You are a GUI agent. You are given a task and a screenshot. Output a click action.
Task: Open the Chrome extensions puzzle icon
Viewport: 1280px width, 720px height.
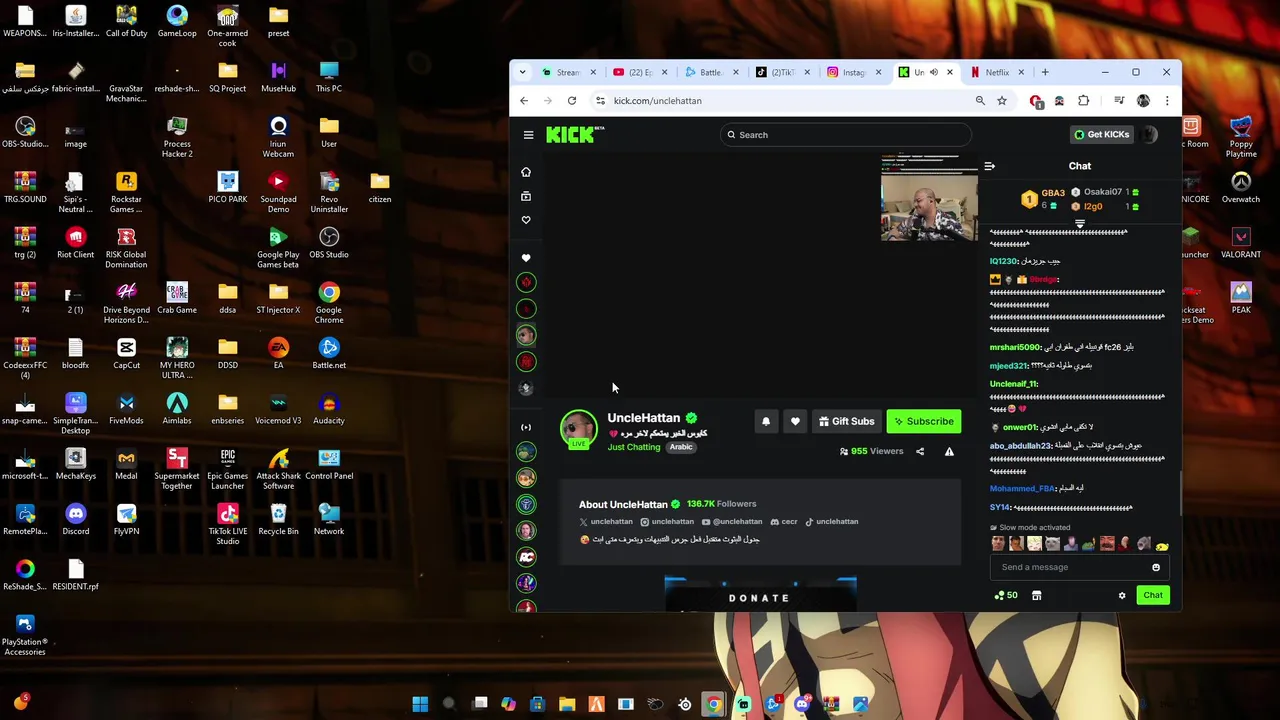(x=1084, y=101)
